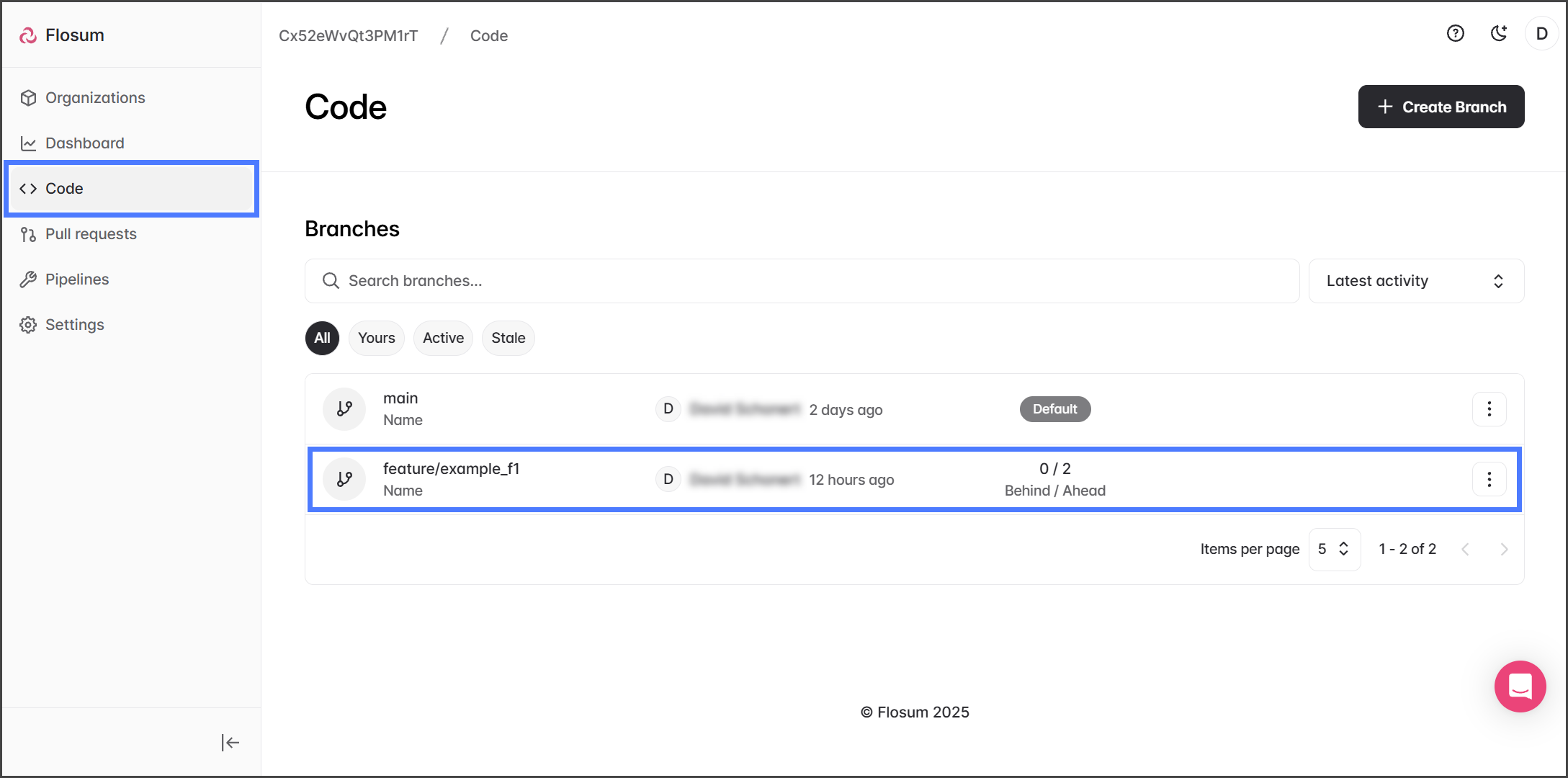Toggle dark mode moon icon

1499,34
